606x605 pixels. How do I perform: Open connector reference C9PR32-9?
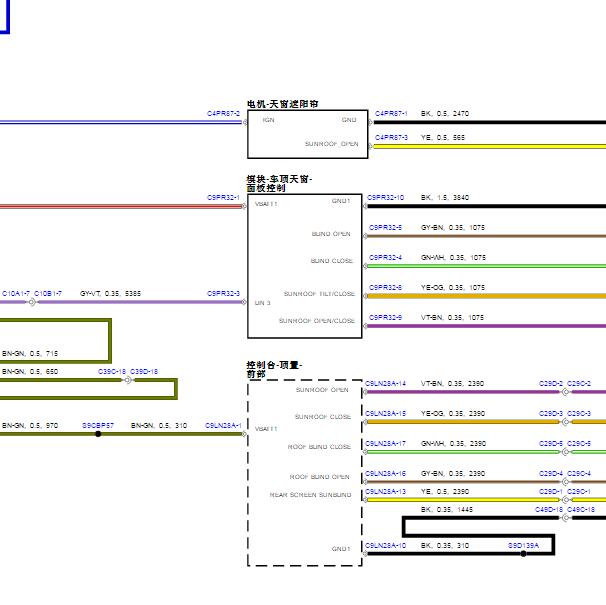[385, 318]
